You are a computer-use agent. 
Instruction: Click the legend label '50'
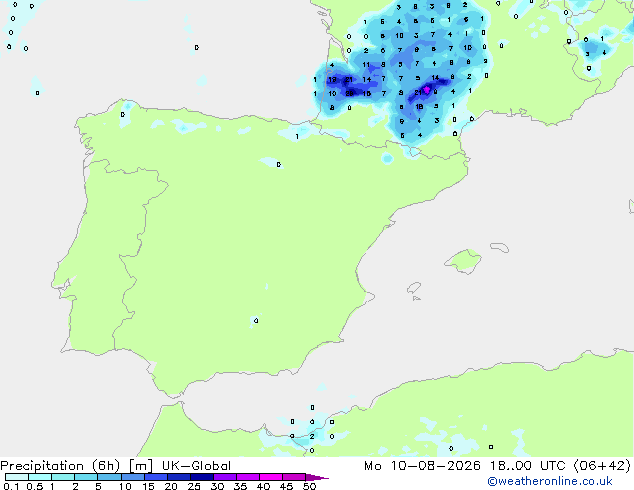[x=309, y=486]
